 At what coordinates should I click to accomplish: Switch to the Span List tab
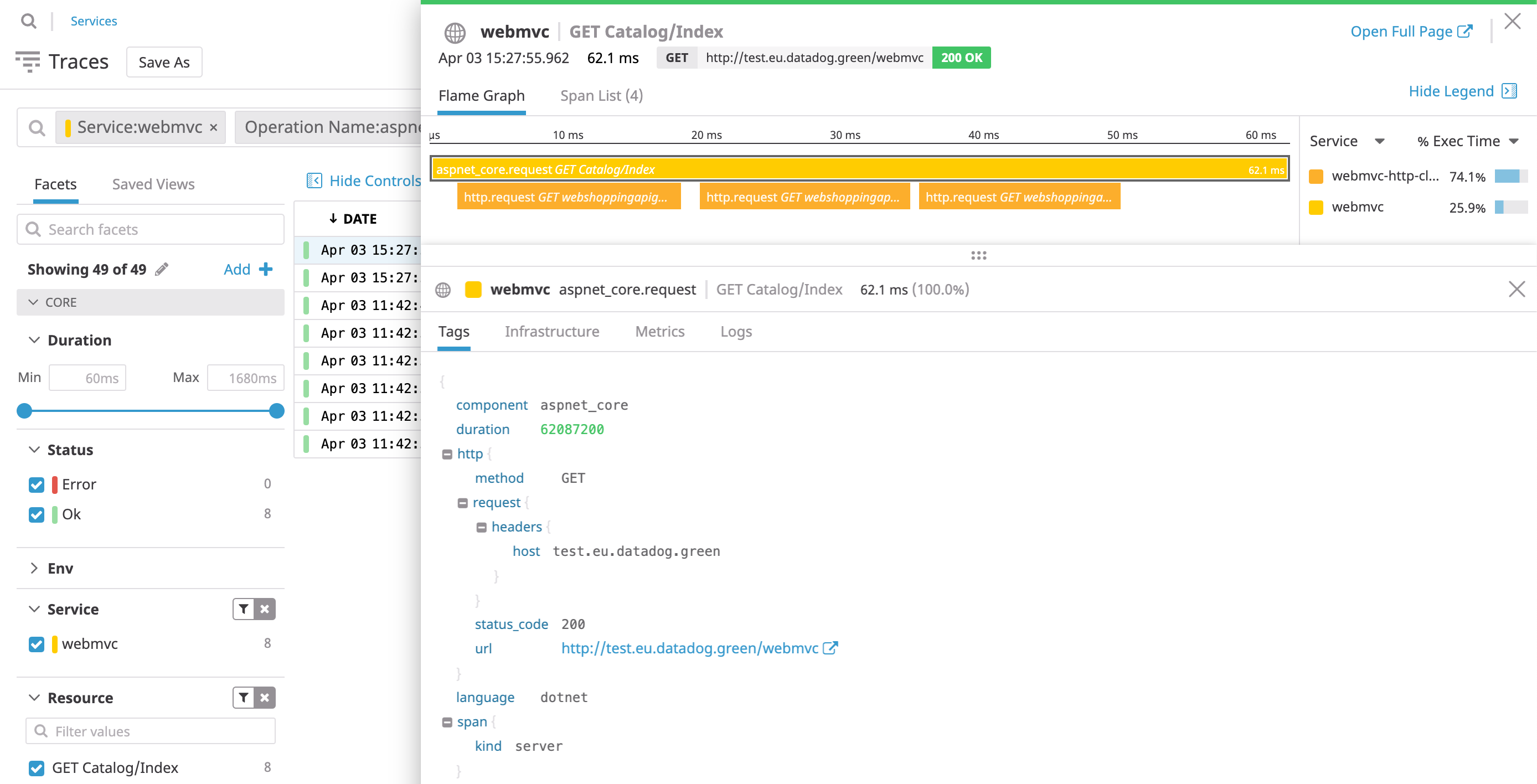point(600,95)
